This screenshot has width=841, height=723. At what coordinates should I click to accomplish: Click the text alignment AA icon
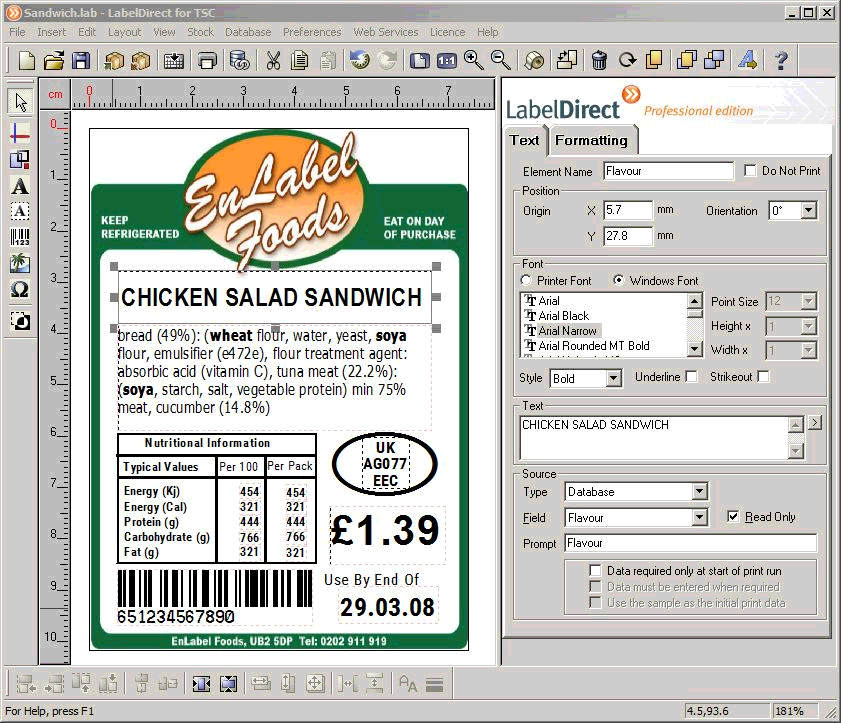pos(408,683)
